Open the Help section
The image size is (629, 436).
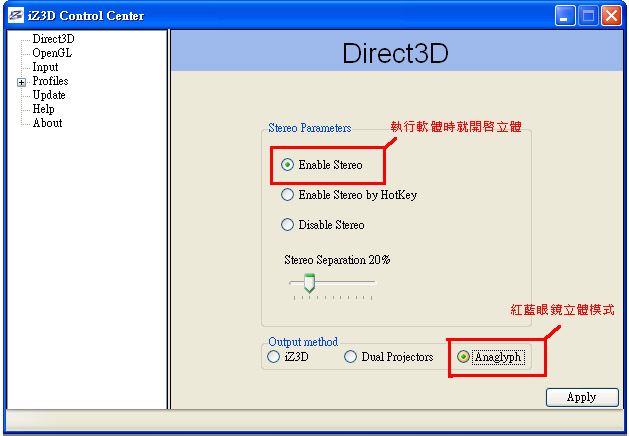[x=43, y=109]
